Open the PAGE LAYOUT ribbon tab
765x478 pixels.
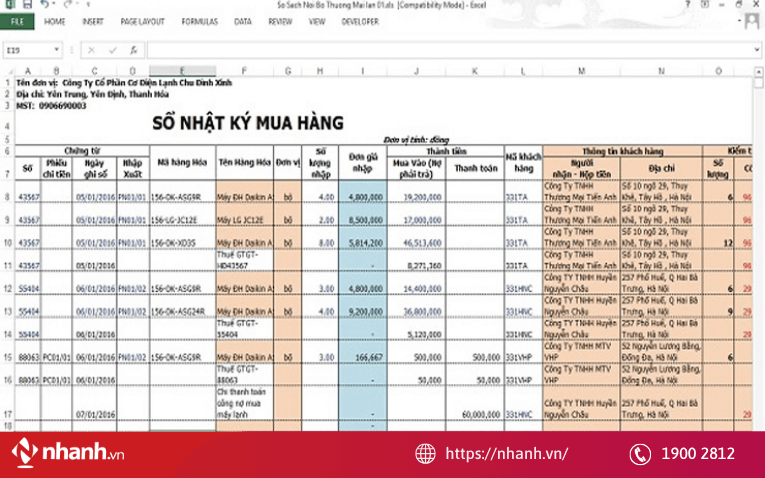[x=142, y=22]
